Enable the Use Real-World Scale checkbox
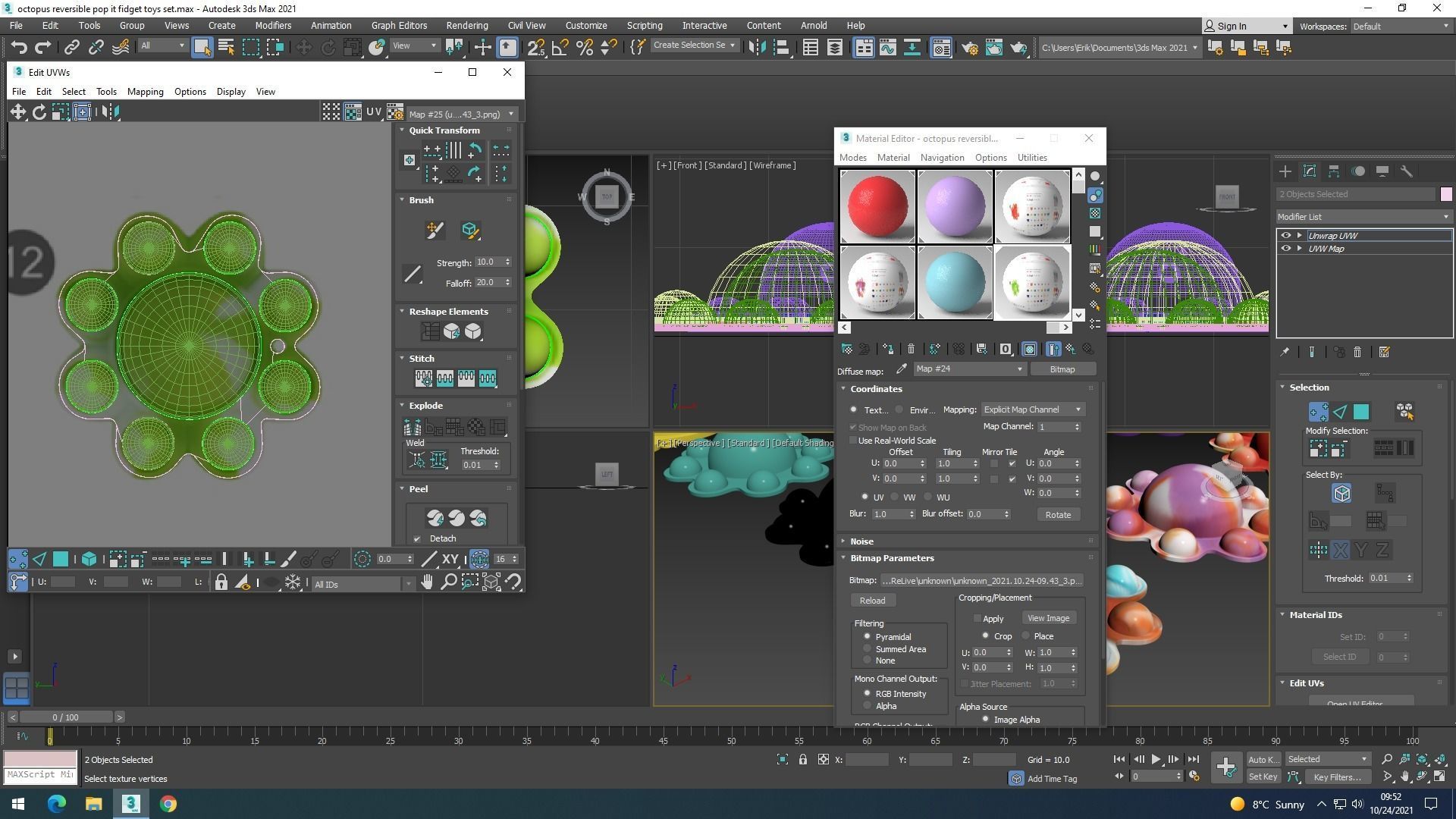The height and width of the screenshot is (819, 1456). [853, 441]
